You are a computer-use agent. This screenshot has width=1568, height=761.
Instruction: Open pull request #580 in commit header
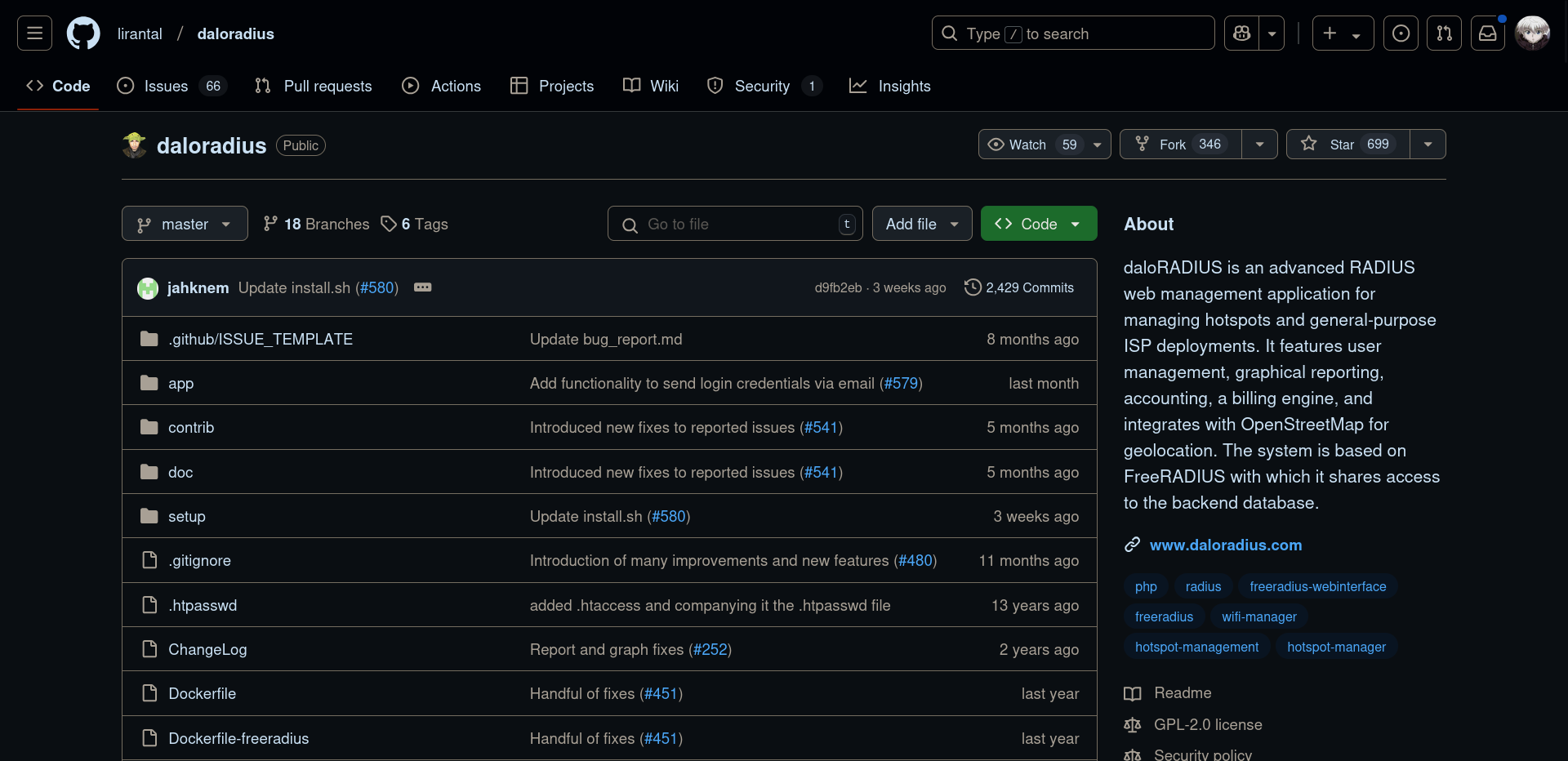[376, 288]
